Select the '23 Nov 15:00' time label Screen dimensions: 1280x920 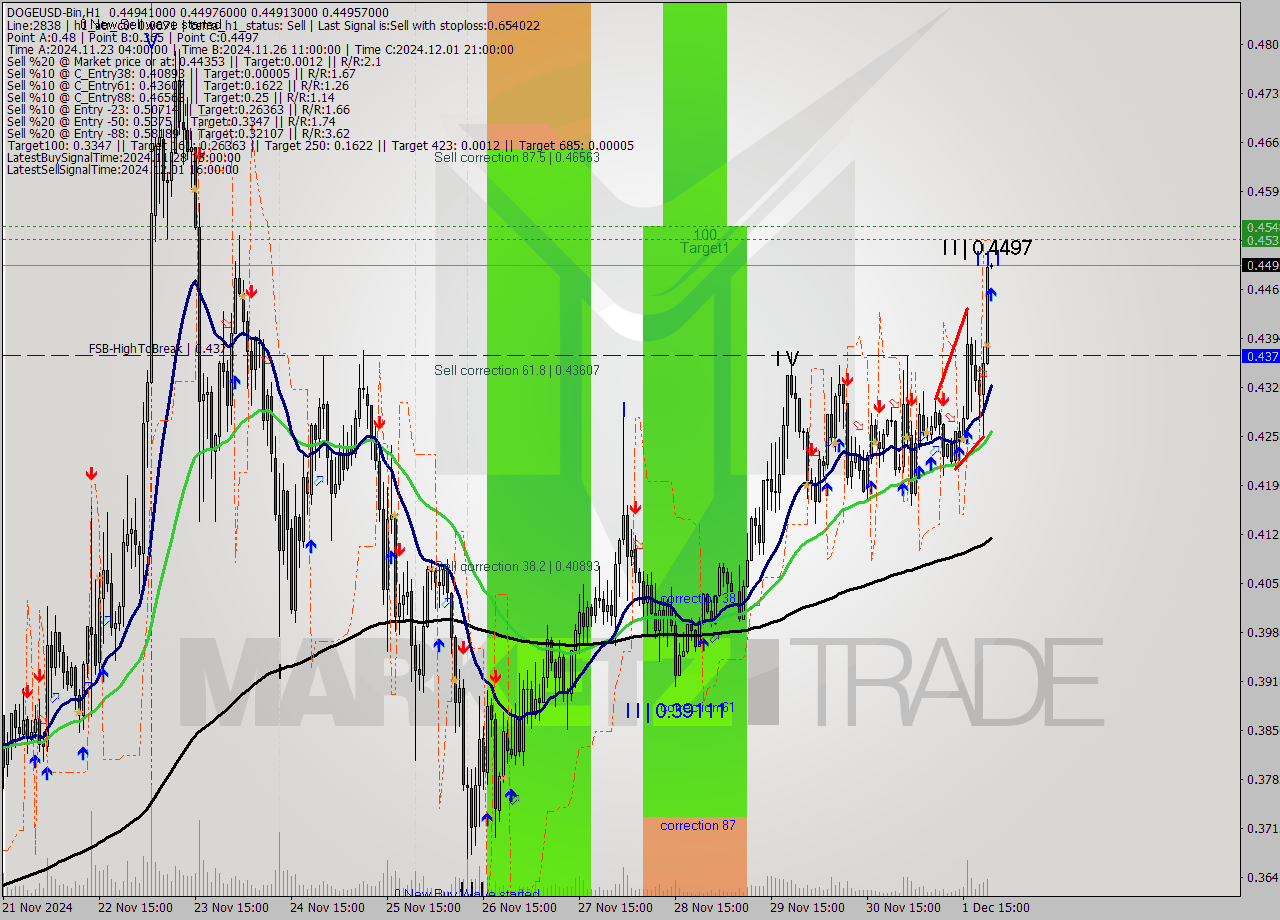click(x=231, y=908)
